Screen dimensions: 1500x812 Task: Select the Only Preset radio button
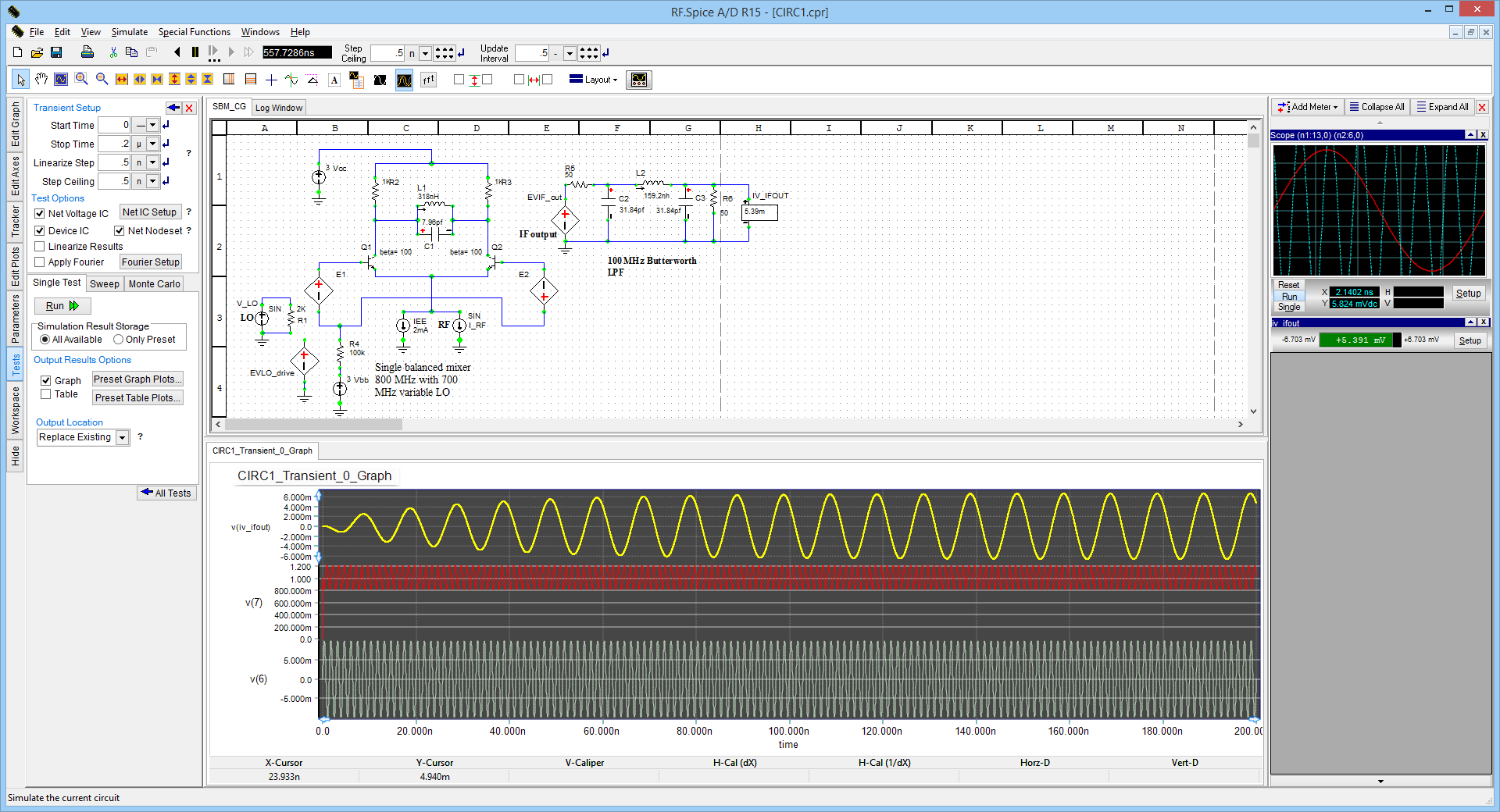click(119, 340)
